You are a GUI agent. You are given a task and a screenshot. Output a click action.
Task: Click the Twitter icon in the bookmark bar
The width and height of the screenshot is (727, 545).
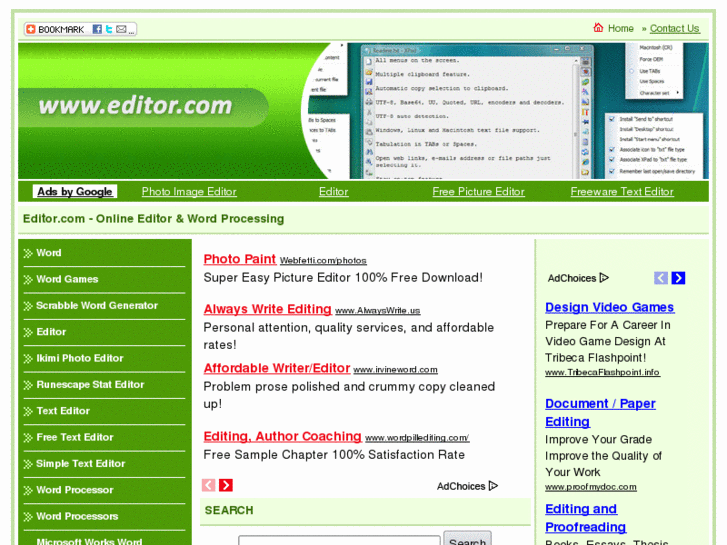click(109, 29)
